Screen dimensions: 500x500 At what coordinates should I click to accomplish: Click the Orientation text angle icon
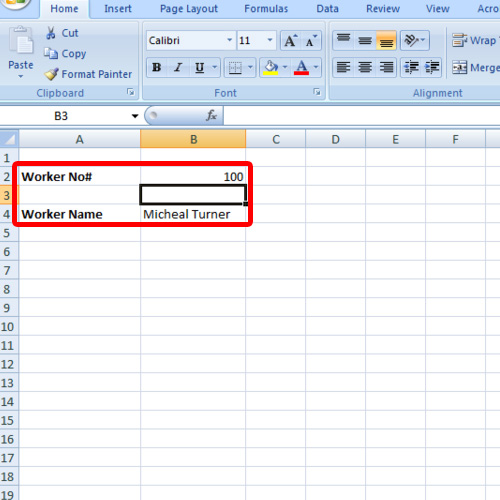(415, 41)
